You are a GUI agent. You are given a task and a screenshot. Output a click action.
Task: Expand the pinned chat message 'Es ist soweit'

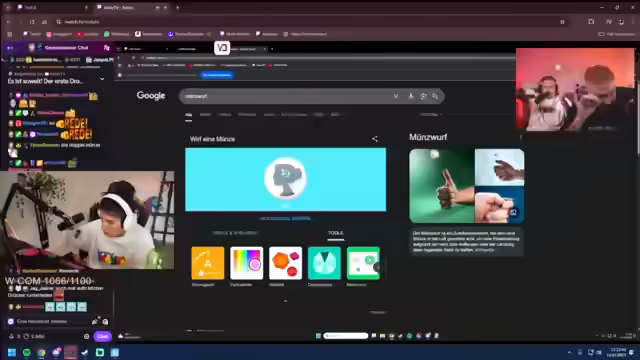(x=102, y=79)
